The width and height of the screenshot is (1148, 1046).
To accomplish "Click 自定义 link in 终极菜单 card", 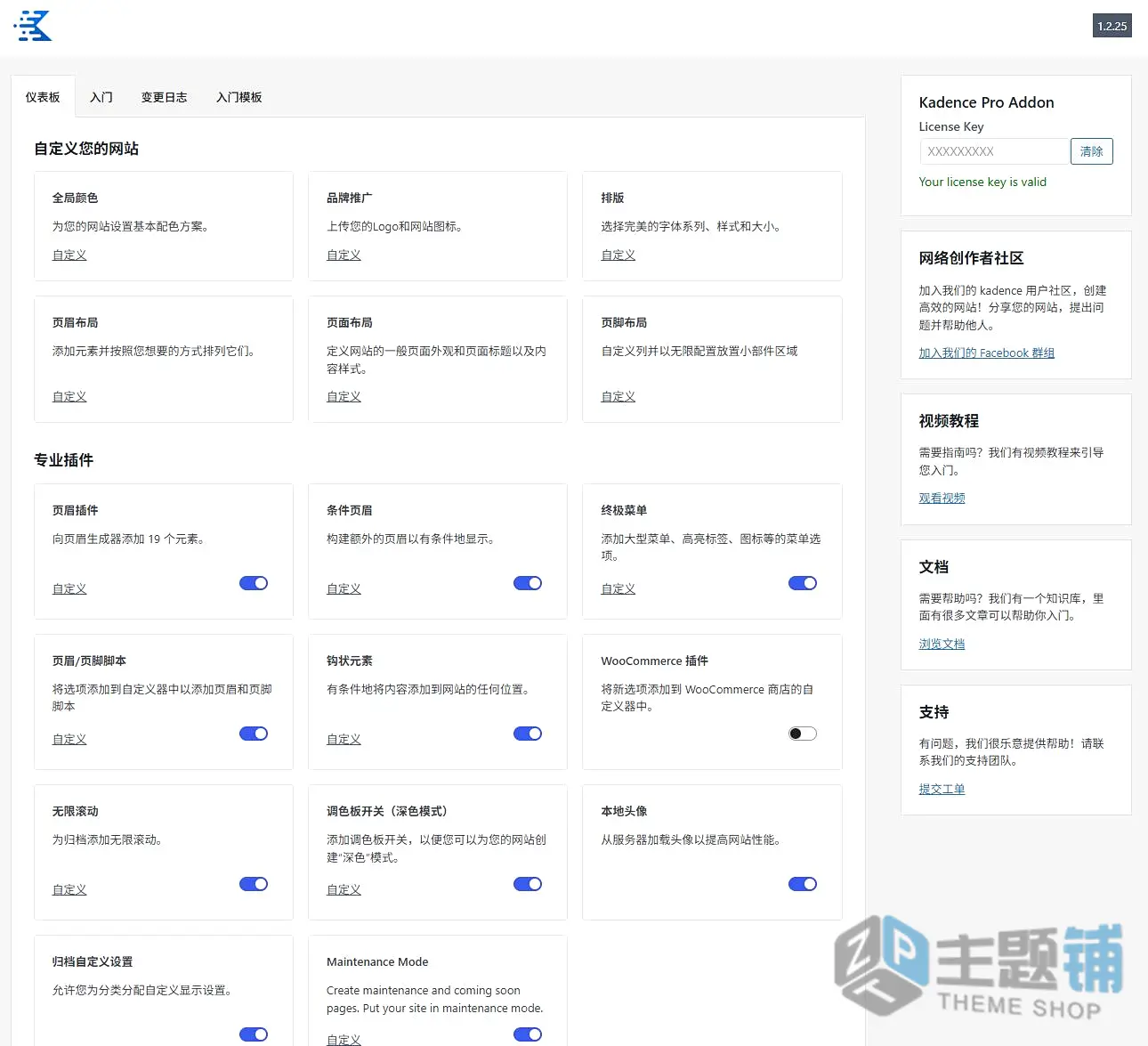I will (618, 588).
